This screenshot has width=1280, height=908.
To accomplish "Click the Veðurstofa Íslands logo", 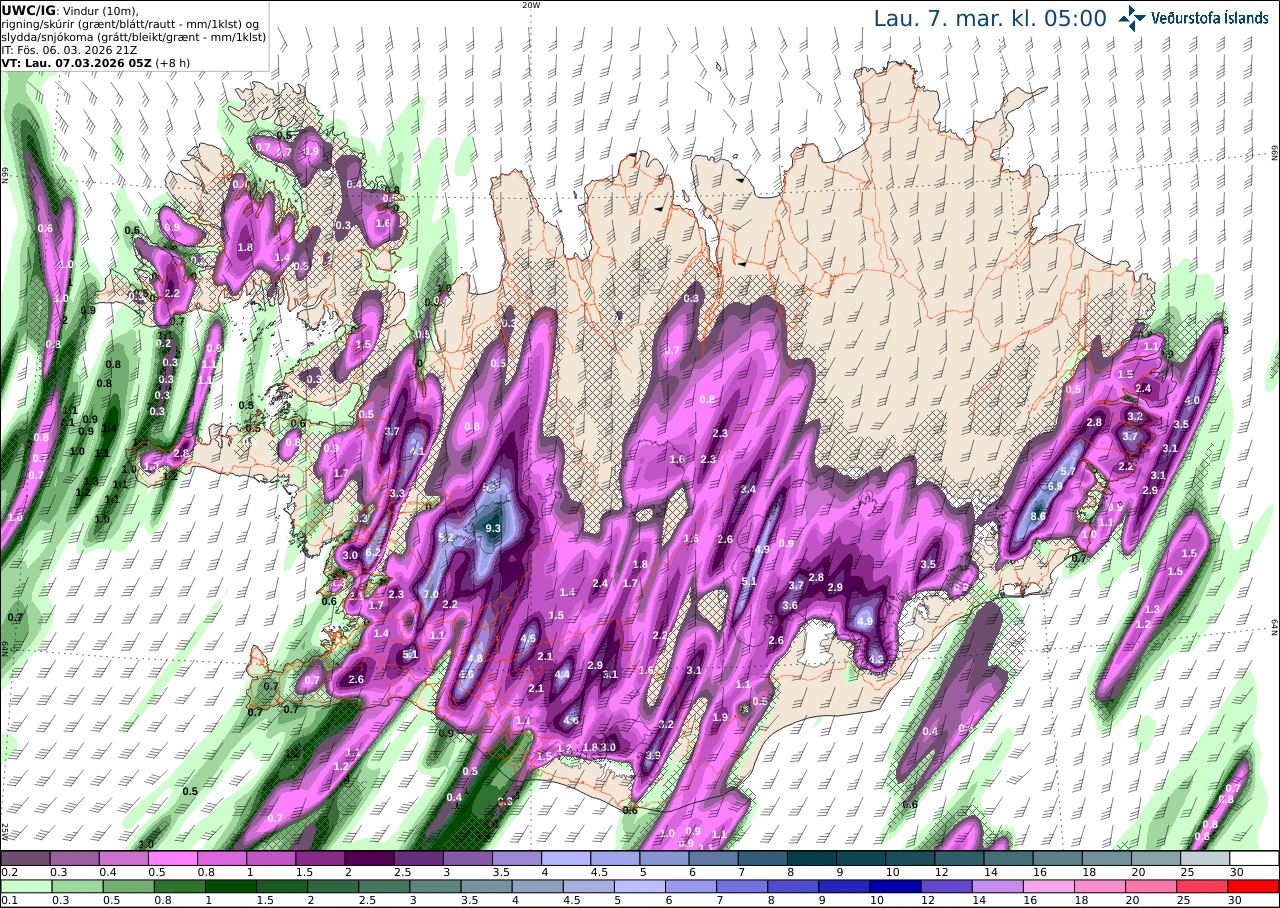I will 1193,17.
